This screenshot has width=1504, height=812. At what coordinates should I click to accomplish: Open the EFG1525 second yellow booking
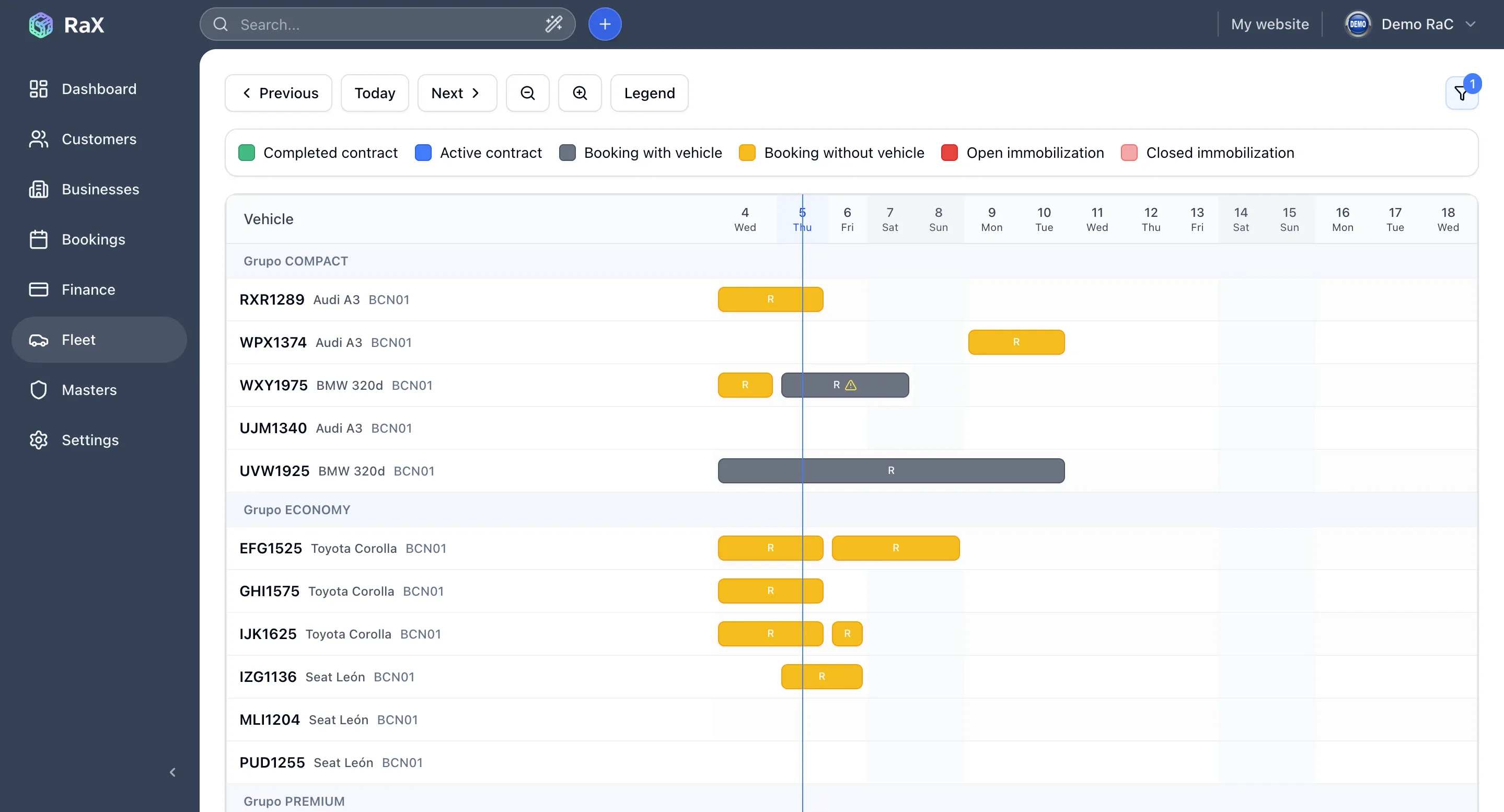tap(896, 548)
